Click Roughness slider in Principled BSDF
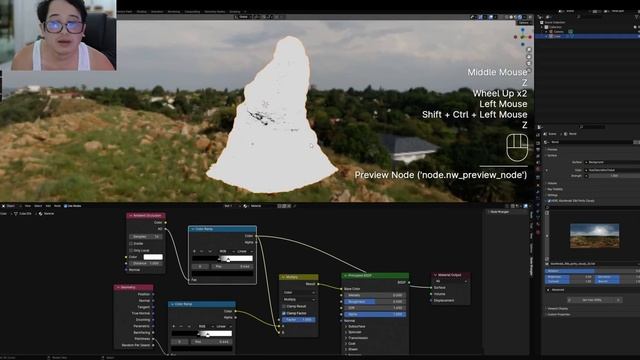 [x=375, y=302]
